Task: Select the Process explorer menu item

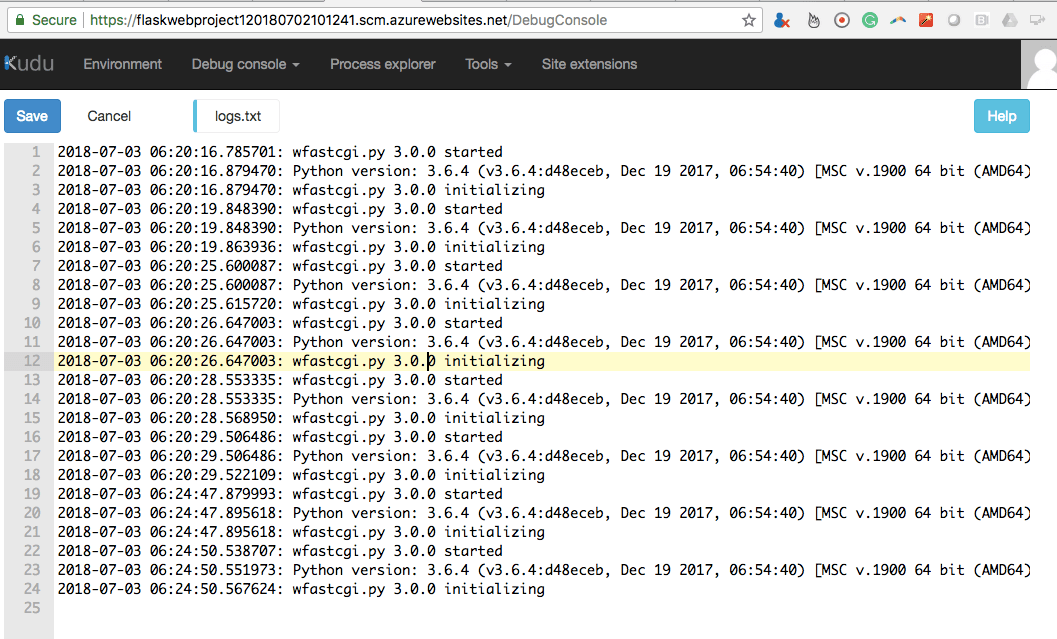Action: point(382,63)
